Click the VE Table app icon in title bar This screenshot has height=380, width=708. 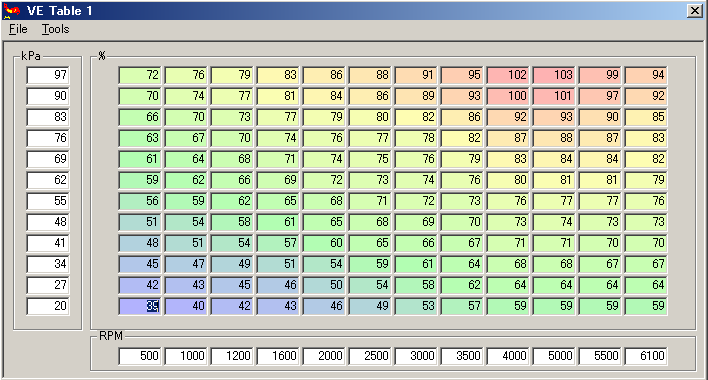click(12, 10)
